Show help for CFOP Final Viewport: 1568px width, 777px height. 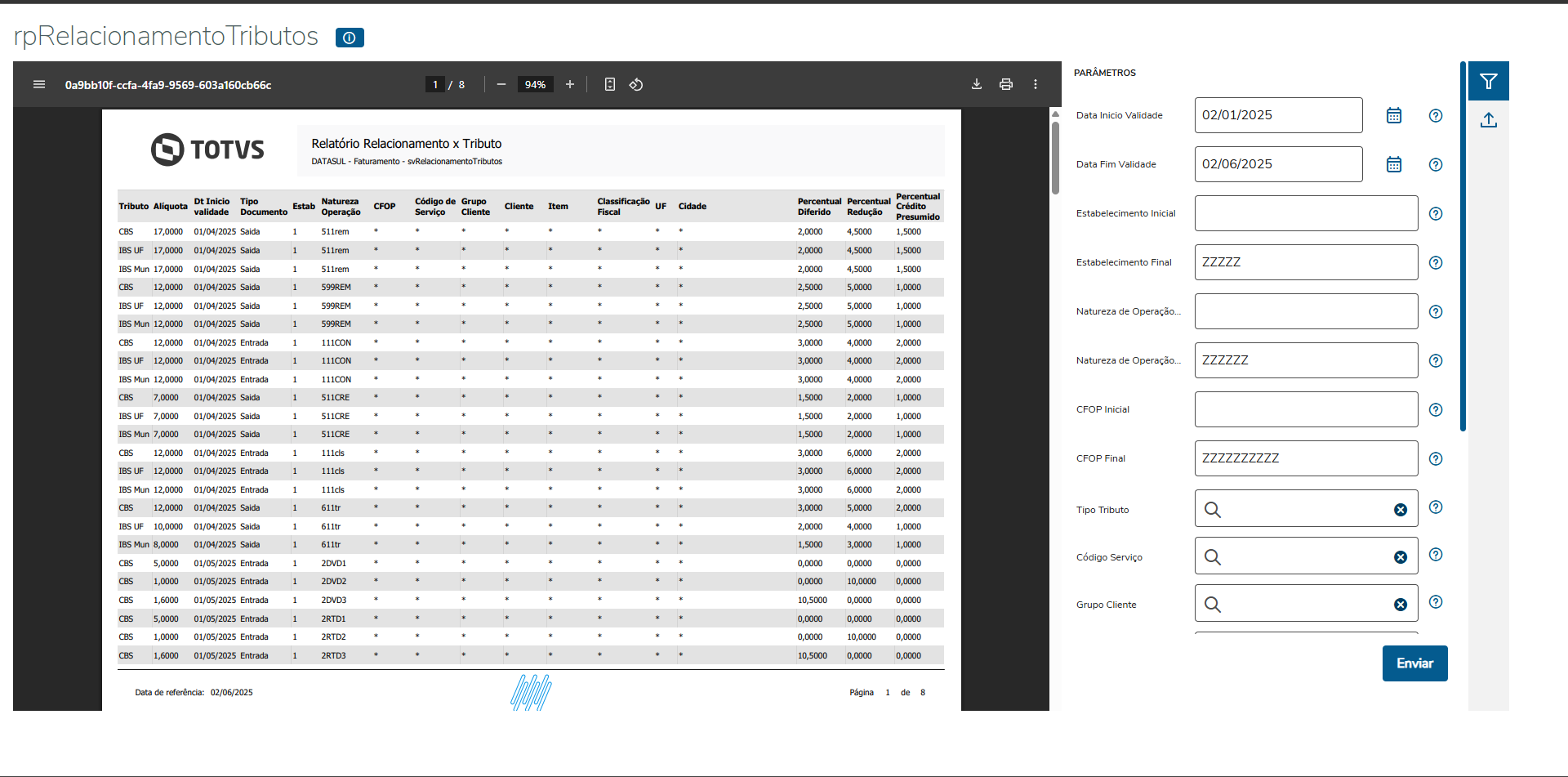tap(1436, 458)
